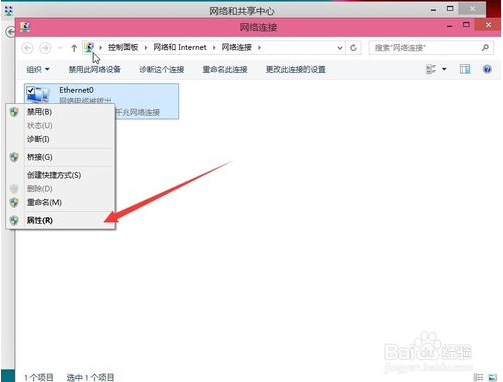The width and height of the screenshot is (503, 382).
Task: Click the Network Connections window title icon
Action: tap(25, 27)
